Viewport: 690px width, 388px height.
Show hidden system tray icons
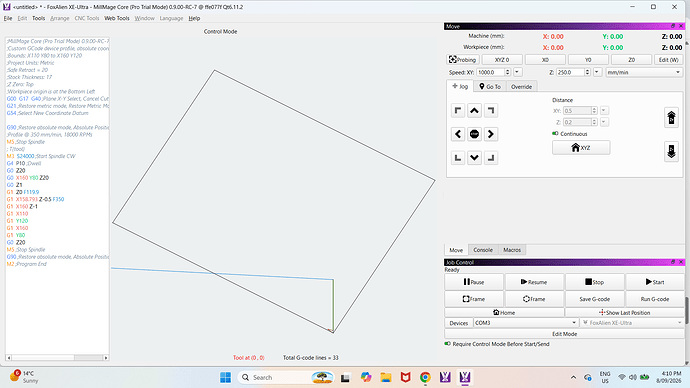click(x=573, y=377)
